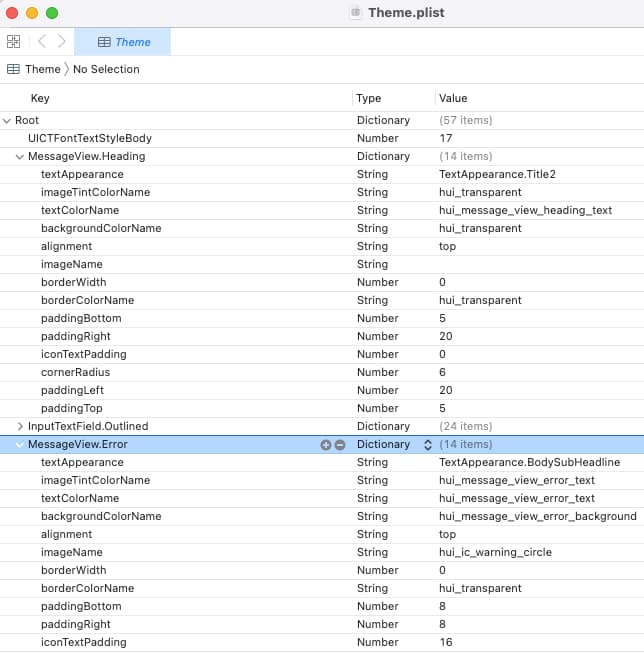Click the InputTextField.Outlined (24 items) value
644x653 pixels.
466,426
